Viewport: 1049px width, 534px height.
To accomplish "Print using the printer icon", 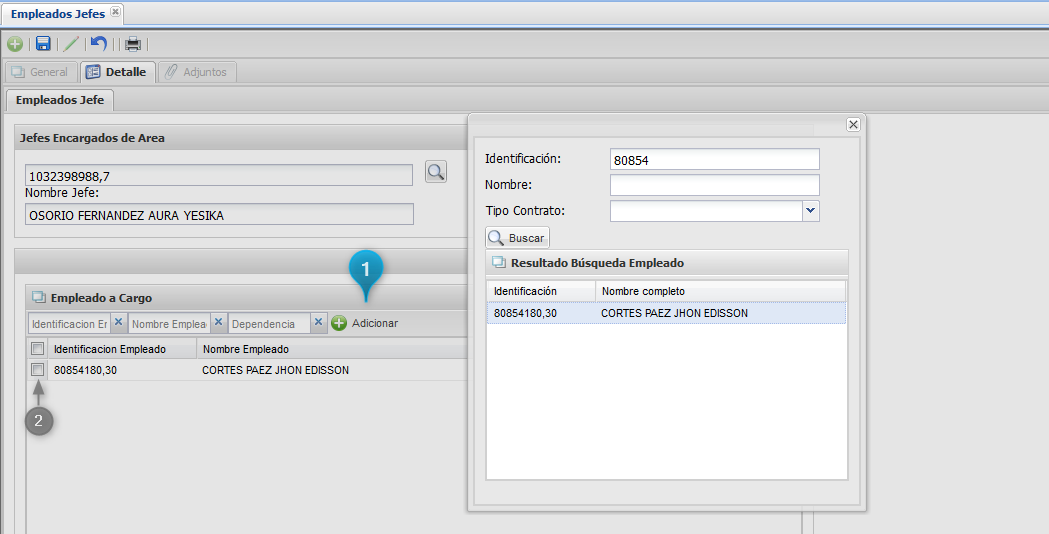I will 132,44.
